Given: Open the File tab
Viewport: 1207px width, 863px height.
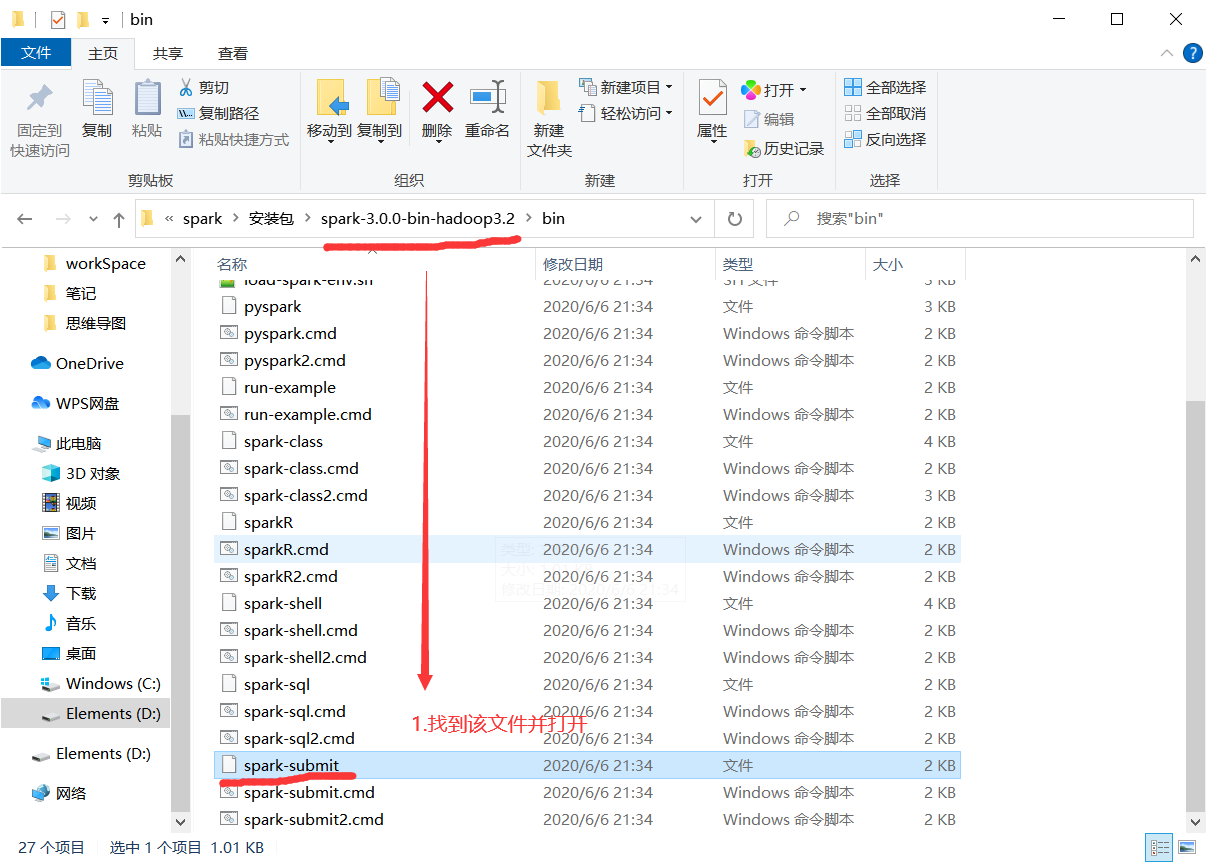Looking at the screenshot, I should coord(36,53).
